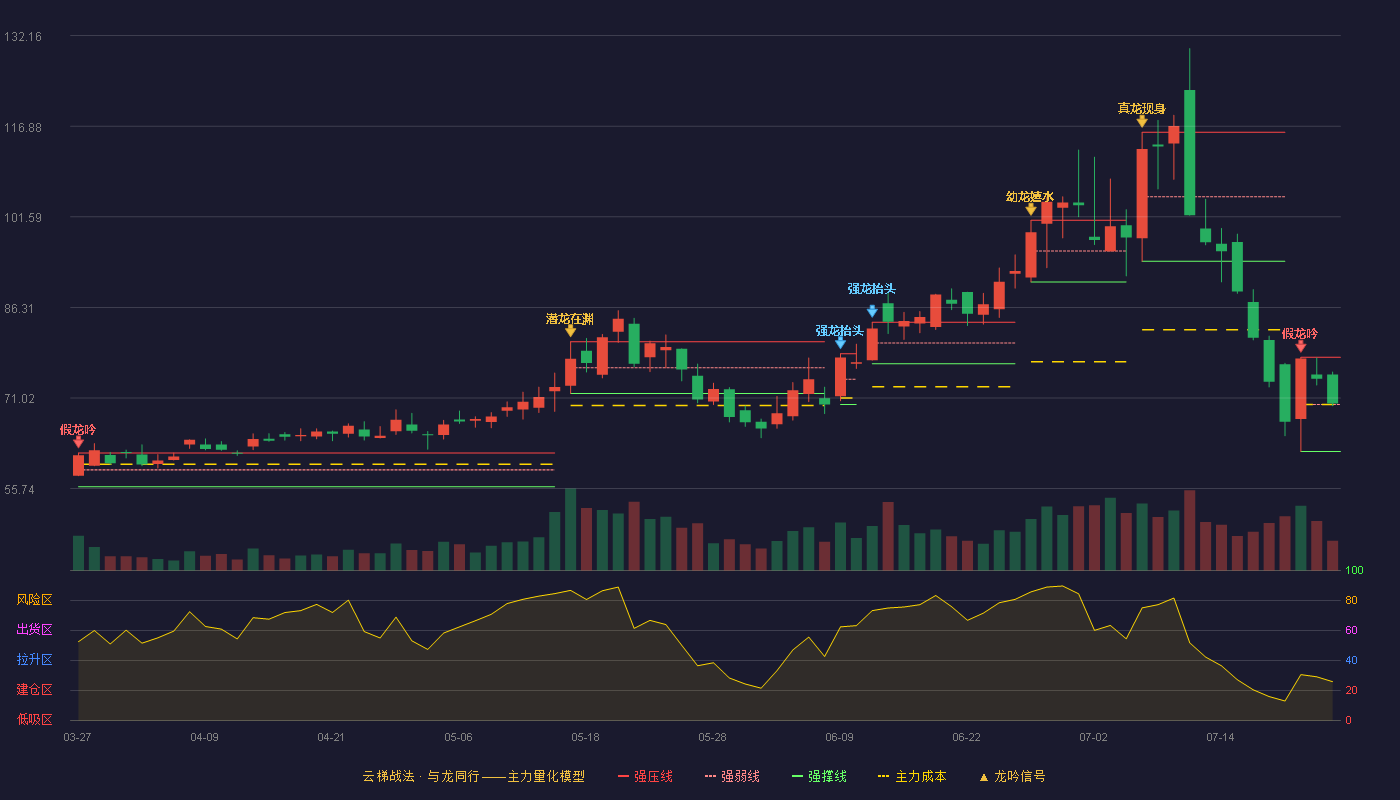Click the 116.88 price axis label

23,127
